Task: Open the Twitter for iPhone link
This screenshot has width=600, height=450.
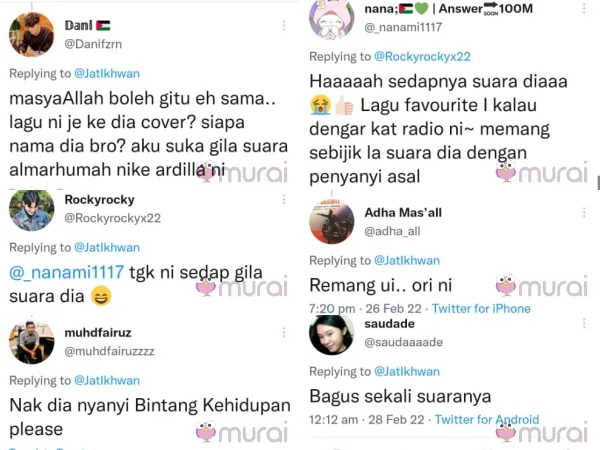Action: (481, 308)
